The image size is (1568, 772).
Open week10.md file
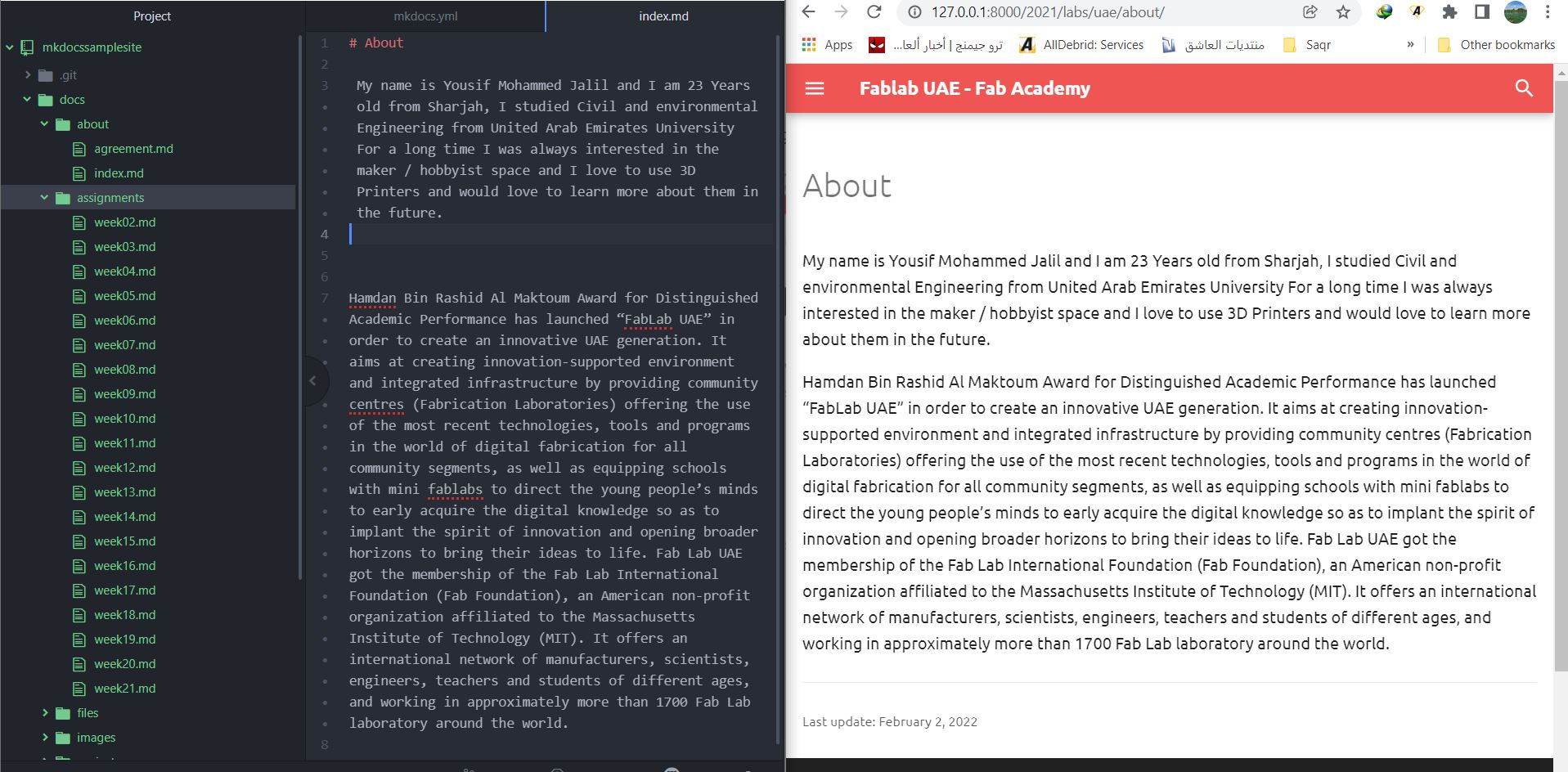click(x=124, y=419)
